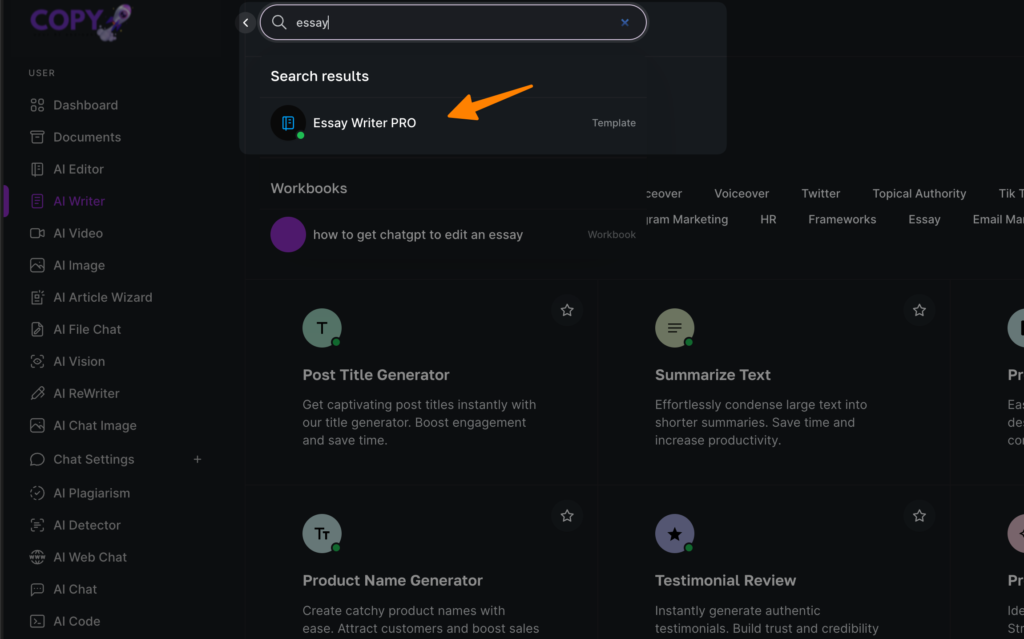Click the Essay Writer PRO template icon
This screenshot has height=639, width=1024.
tap(288, 123)
